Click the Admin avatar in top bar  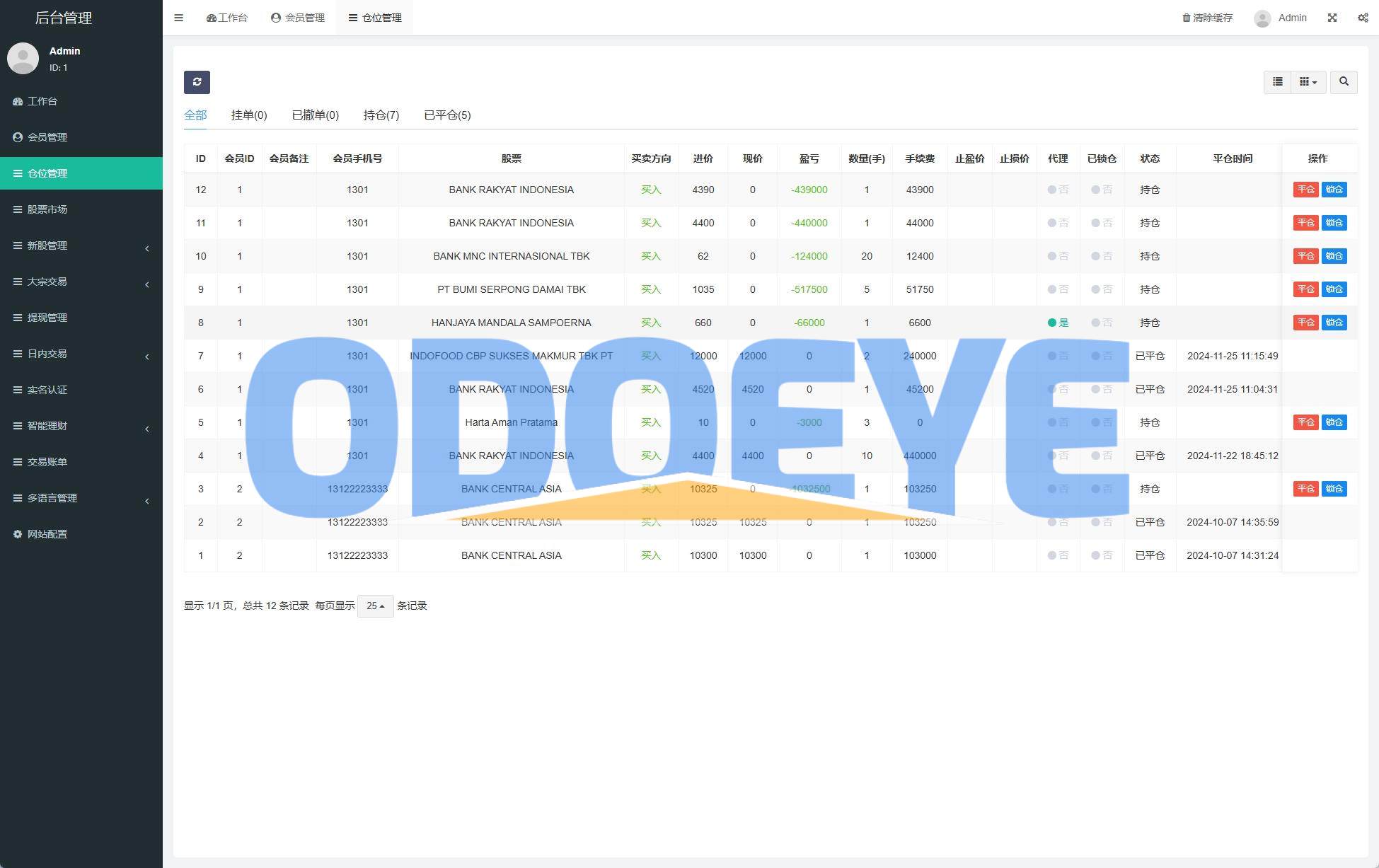point(1262,18)
